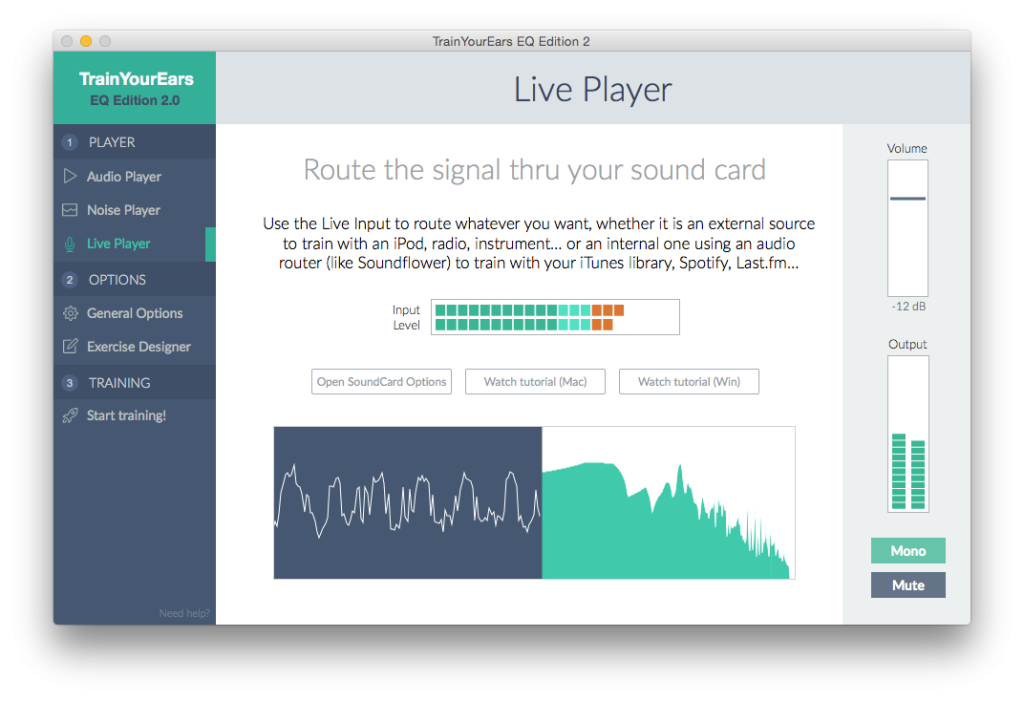The height and width of the screenshot is (701, 1024).
Task: Click the Noise Player waveform icon
Action: (69, 210)
